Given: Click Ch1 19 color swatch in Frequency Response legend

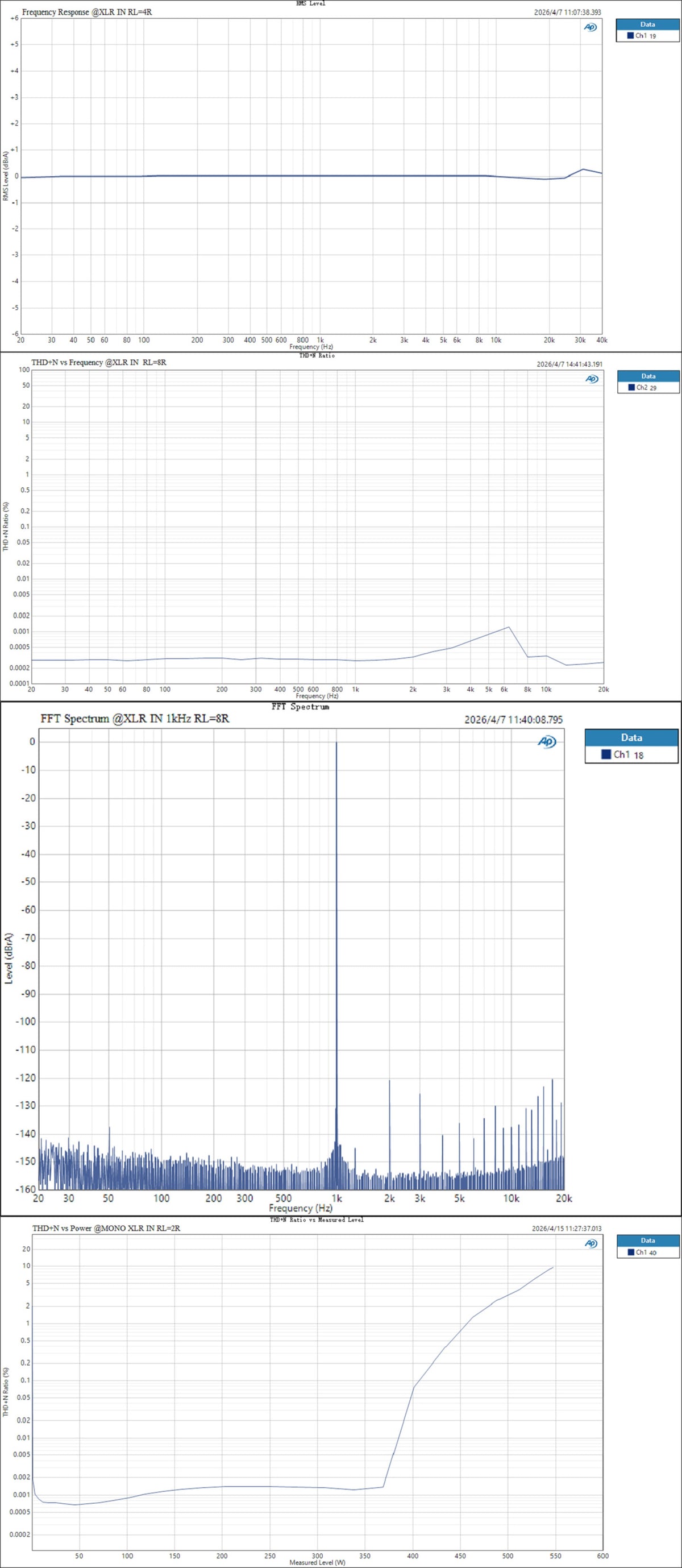Looking at the screenshot, I should coord(630,36).
